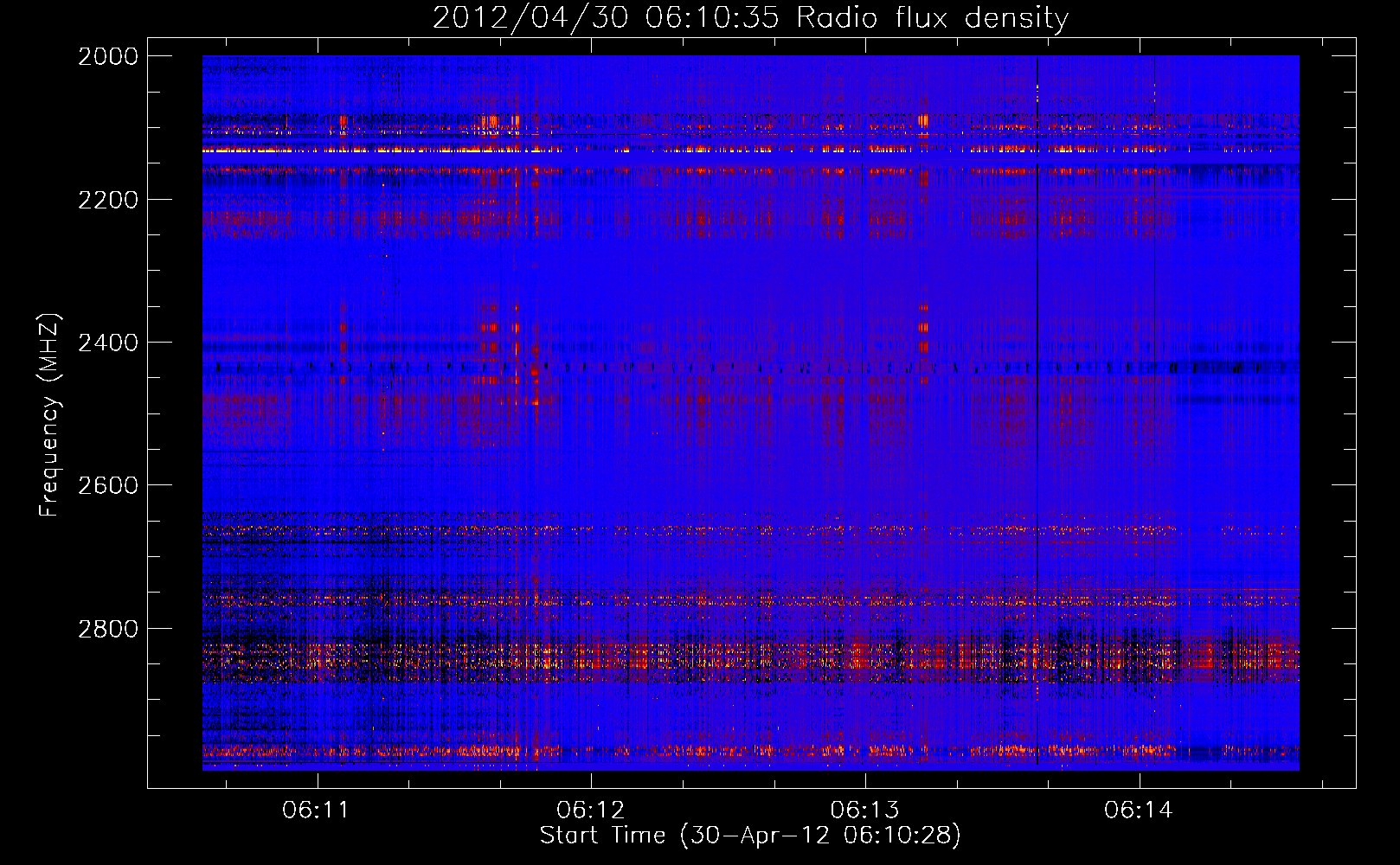
Task: Click the 06:13 time tick label
Action: pyautogui.click(x=864, y=811)
